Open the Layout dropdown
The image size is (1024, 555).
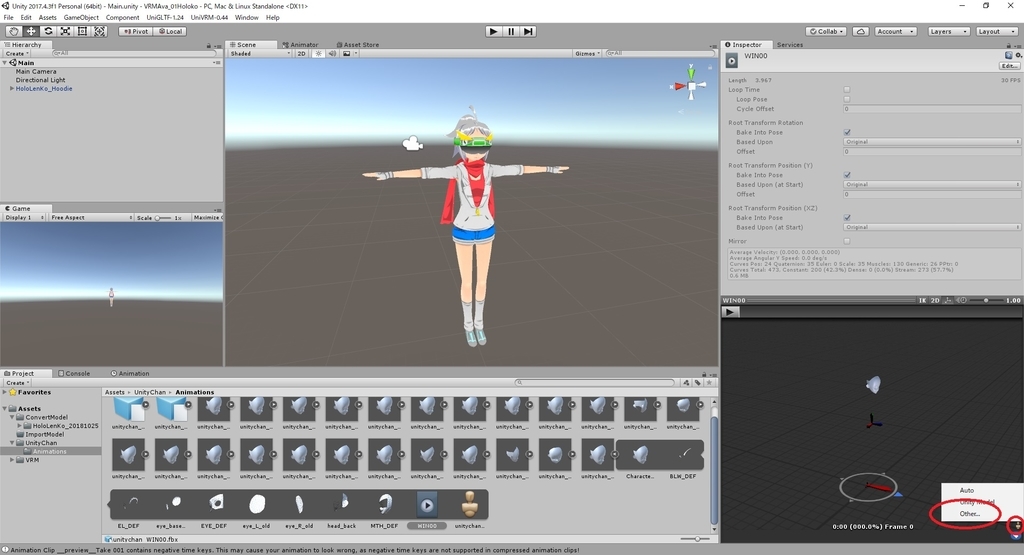[x=997, y=31]
